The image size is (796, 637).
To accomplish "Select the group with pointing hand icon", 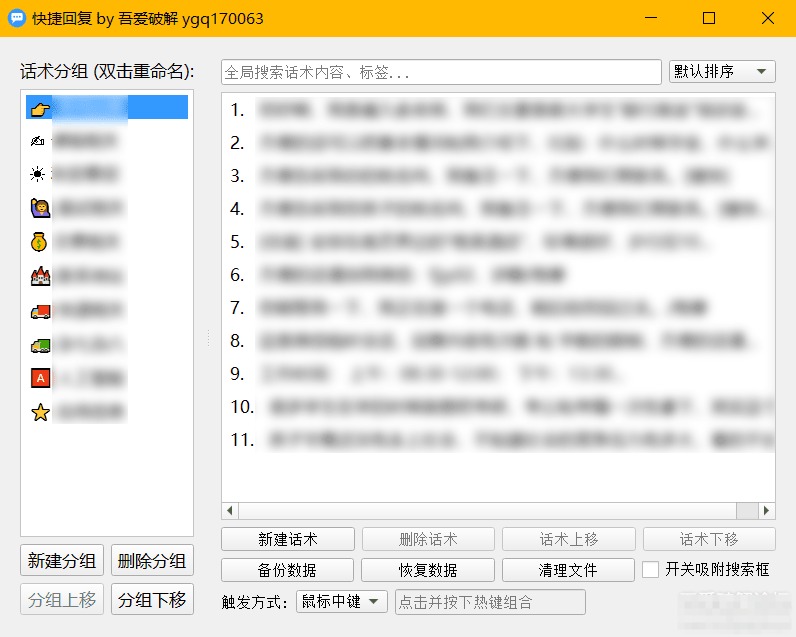I will [x=107, y=107].
